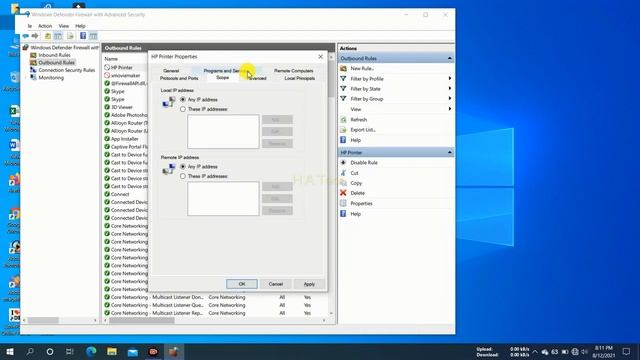The width and height of the screenshot is (640, 360).
Task: Go forward with the toolbar Forward arrow
Action: 35,36
